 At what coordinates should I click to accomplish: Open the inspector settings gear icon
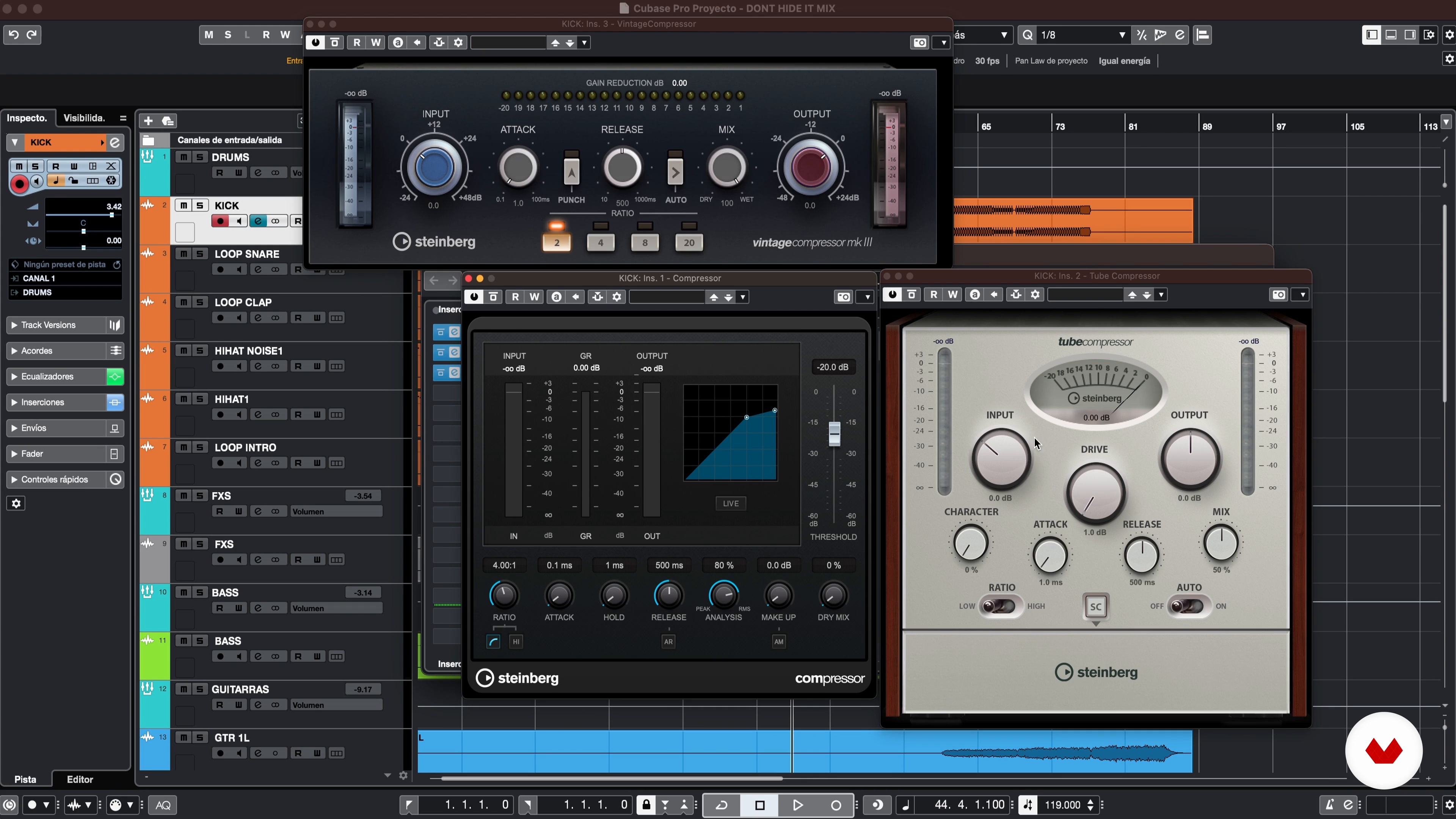point(16,504)
